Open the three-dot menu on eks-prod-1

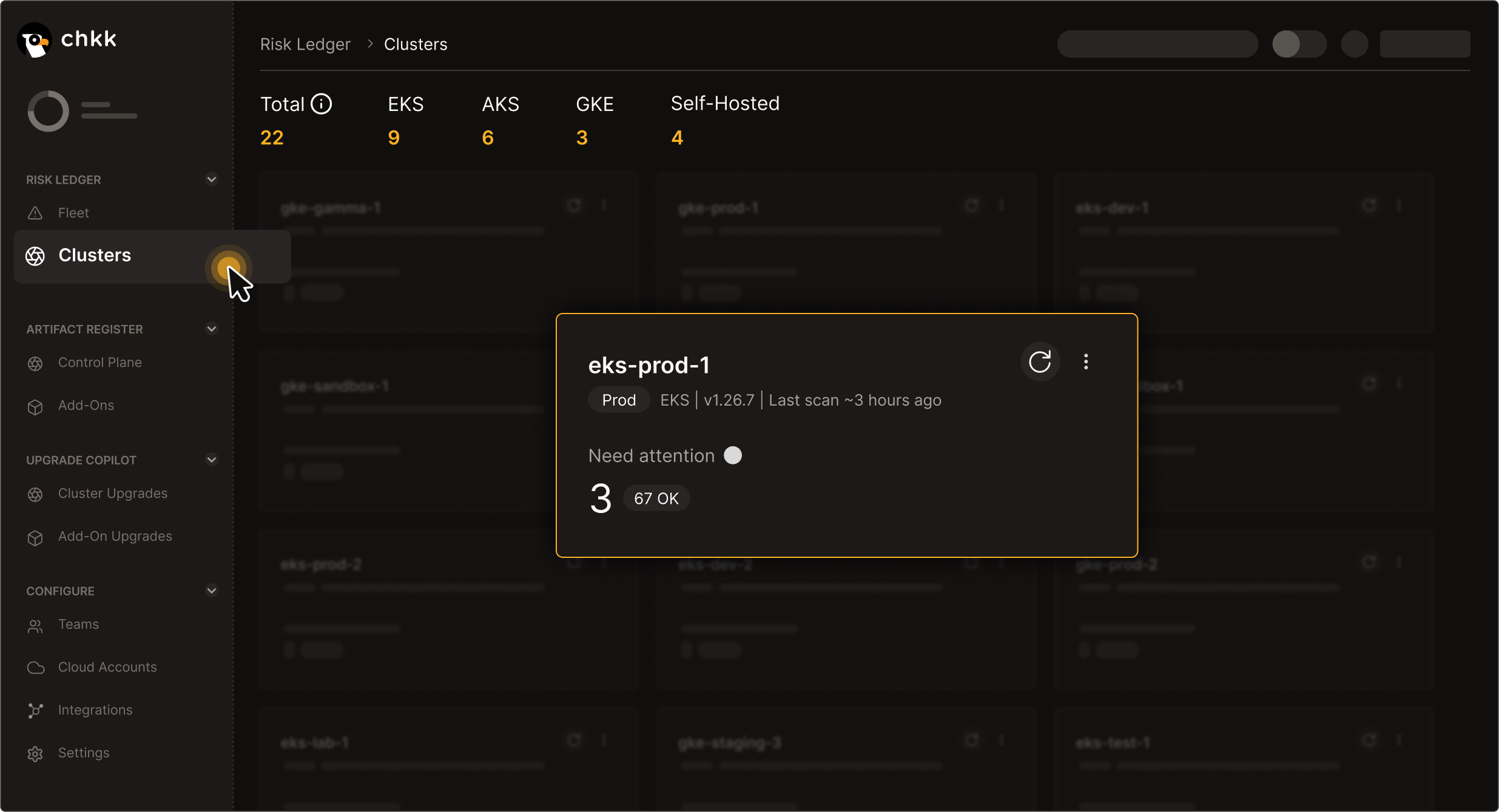pos(1086,362)
